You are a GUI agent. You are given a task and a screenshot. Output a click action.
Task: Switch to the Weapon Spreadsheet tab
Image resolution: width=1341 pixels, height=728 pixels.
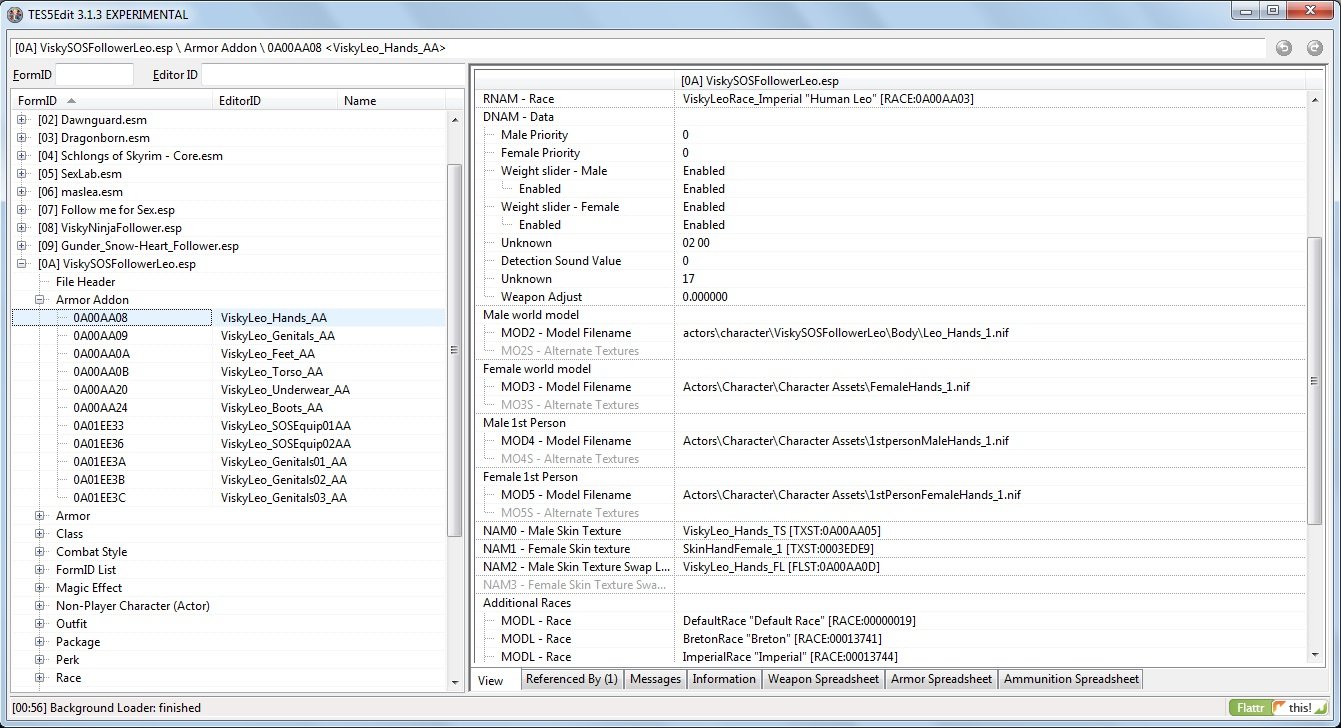click(x=823, y=679)
